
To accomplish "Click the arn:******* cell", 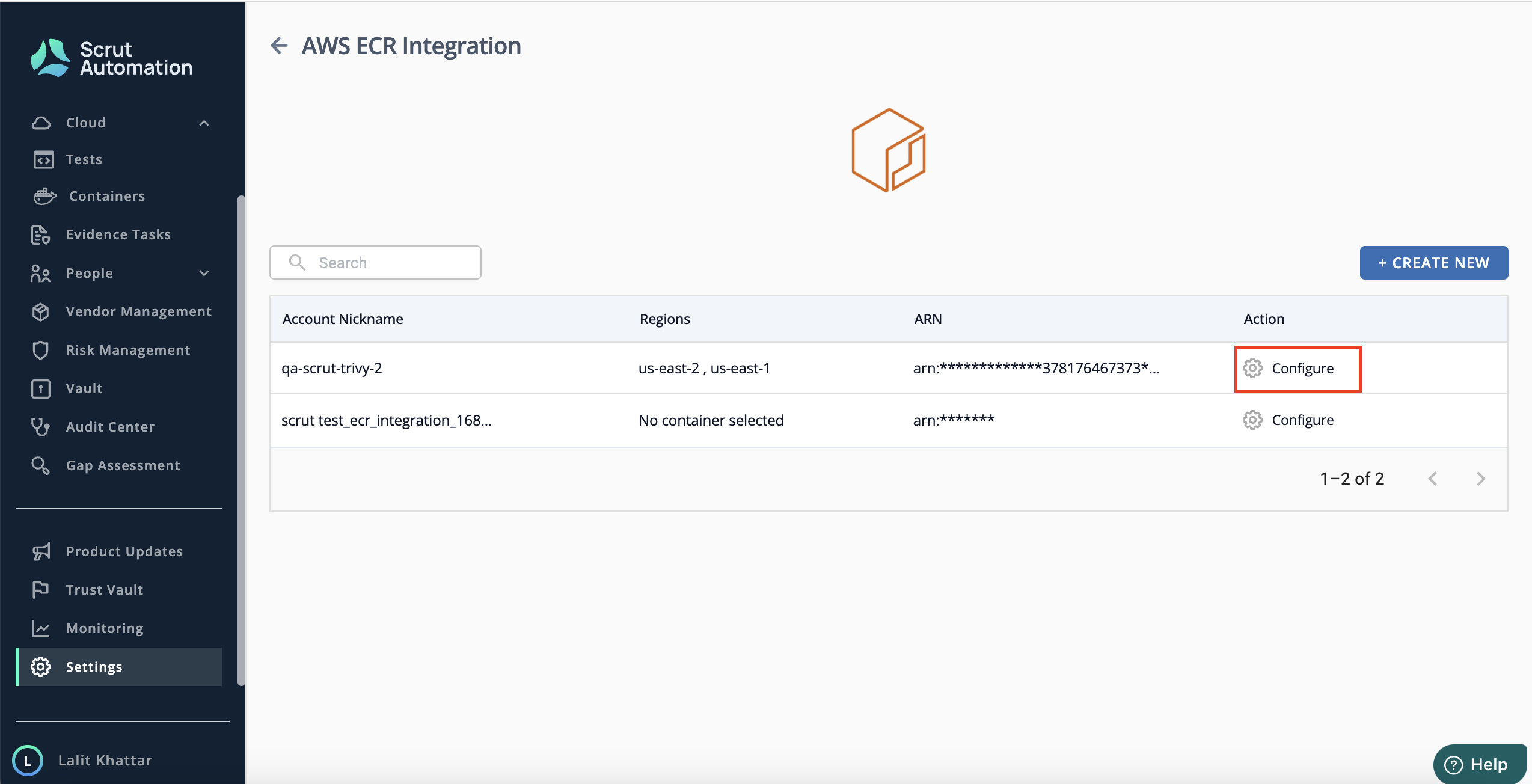I will 954,420.
